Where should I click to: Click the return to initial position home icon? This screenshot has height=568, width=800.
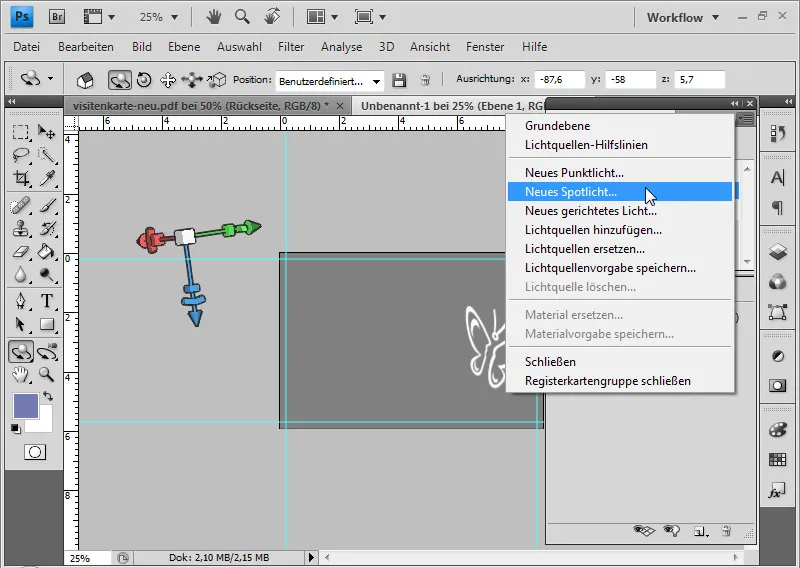click(85, 80)
